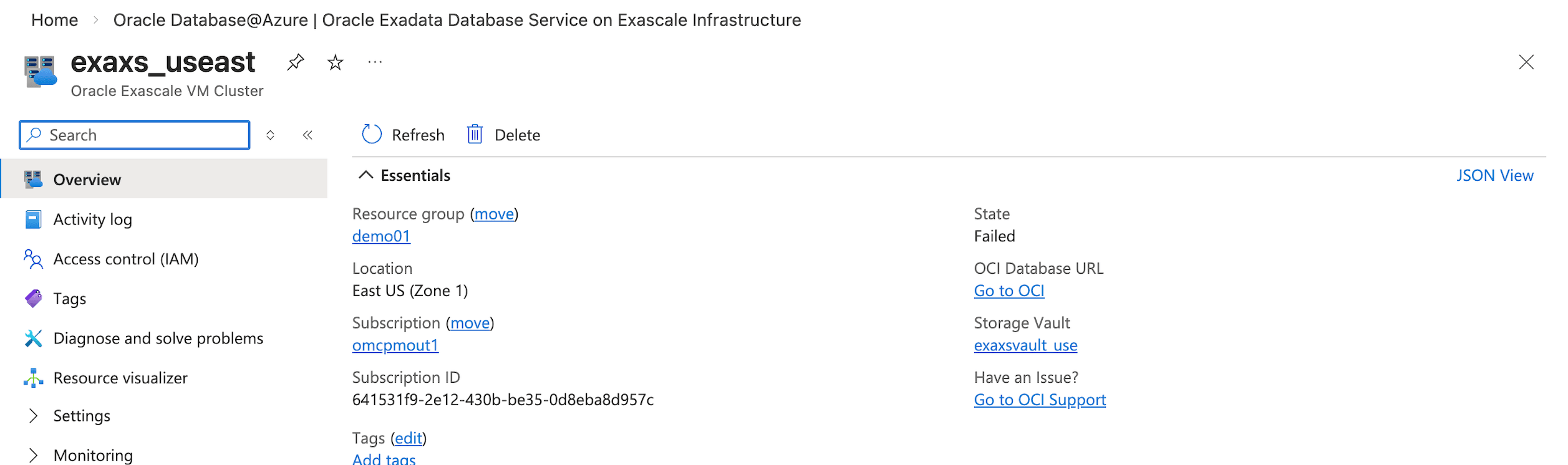Open JSON View of the resource
Screen dimensions: 1568x465
click(x=1494, y=175)
